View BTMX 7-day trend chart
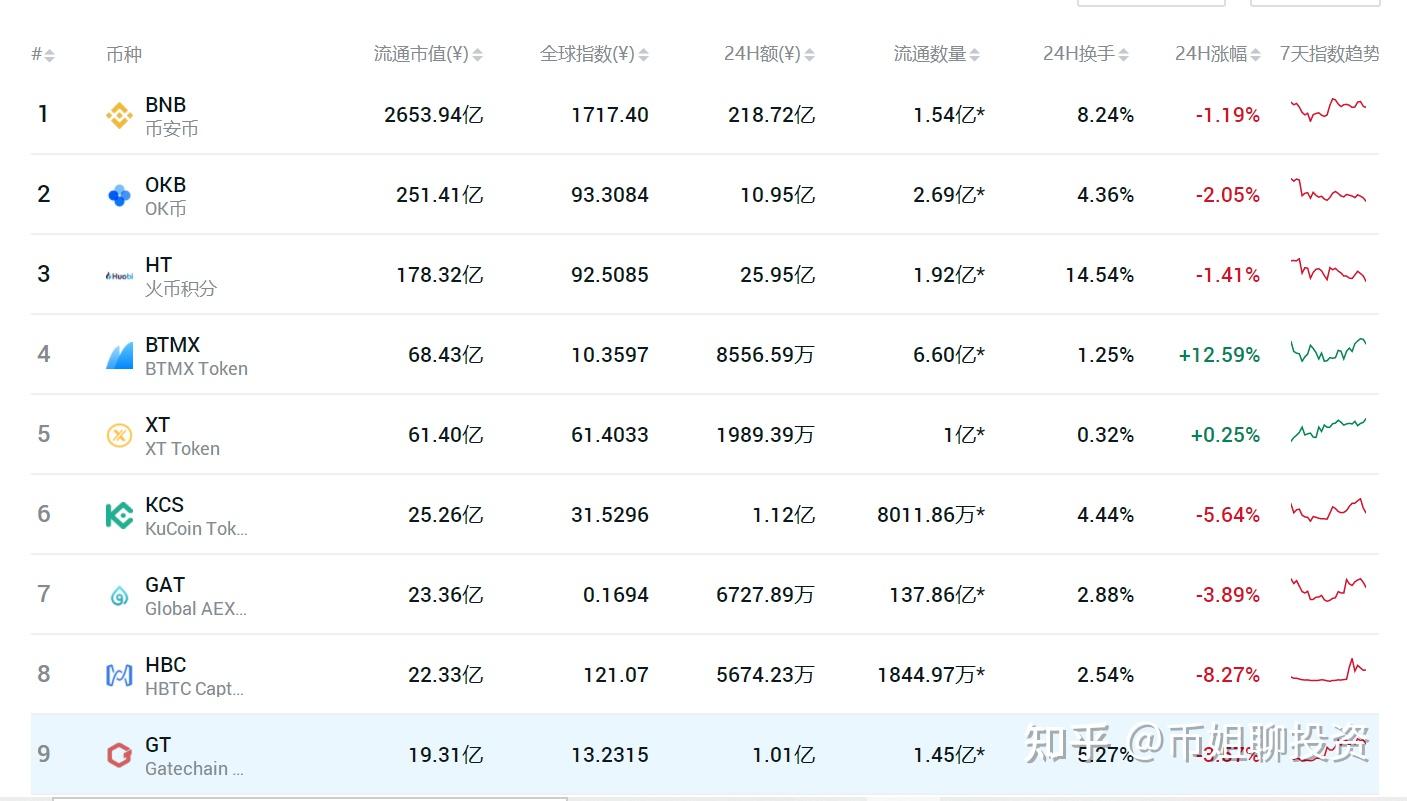The image size is (1407, 801). click(1328, 350)
